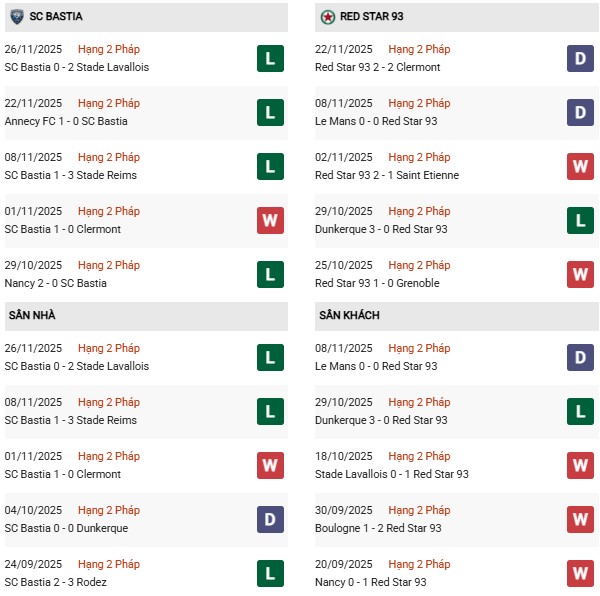600x596 pixels.
Task: Open the Red Star 93 1 - 0 Grenoble match
Action: pyautogui.click(x=377, y=283)
